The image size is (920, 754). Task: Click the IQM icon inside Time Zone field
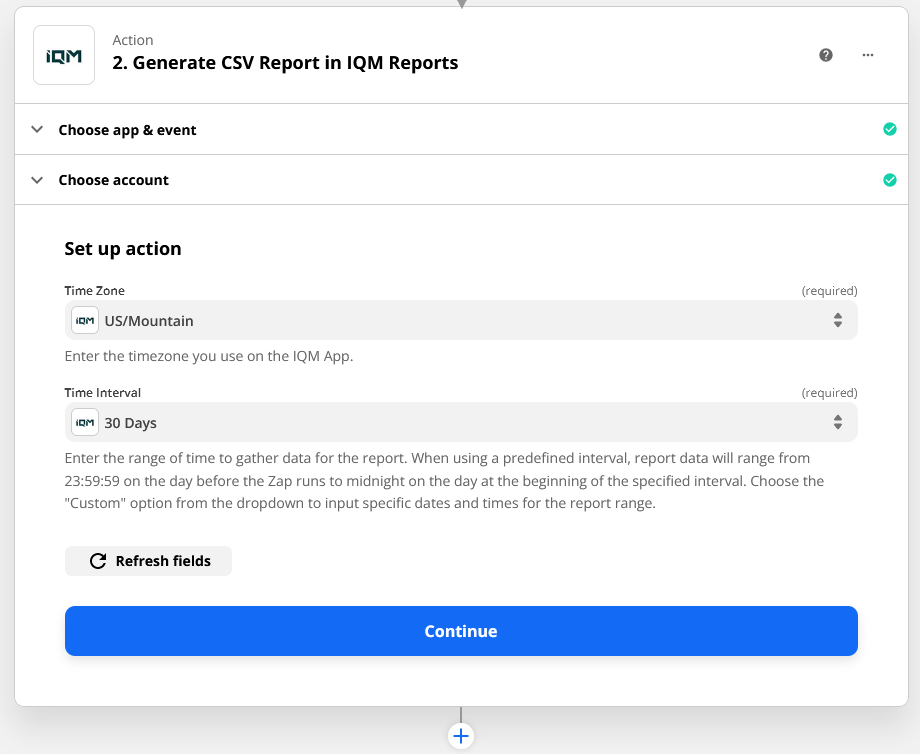pyautogui.click(x=85, y=321)
